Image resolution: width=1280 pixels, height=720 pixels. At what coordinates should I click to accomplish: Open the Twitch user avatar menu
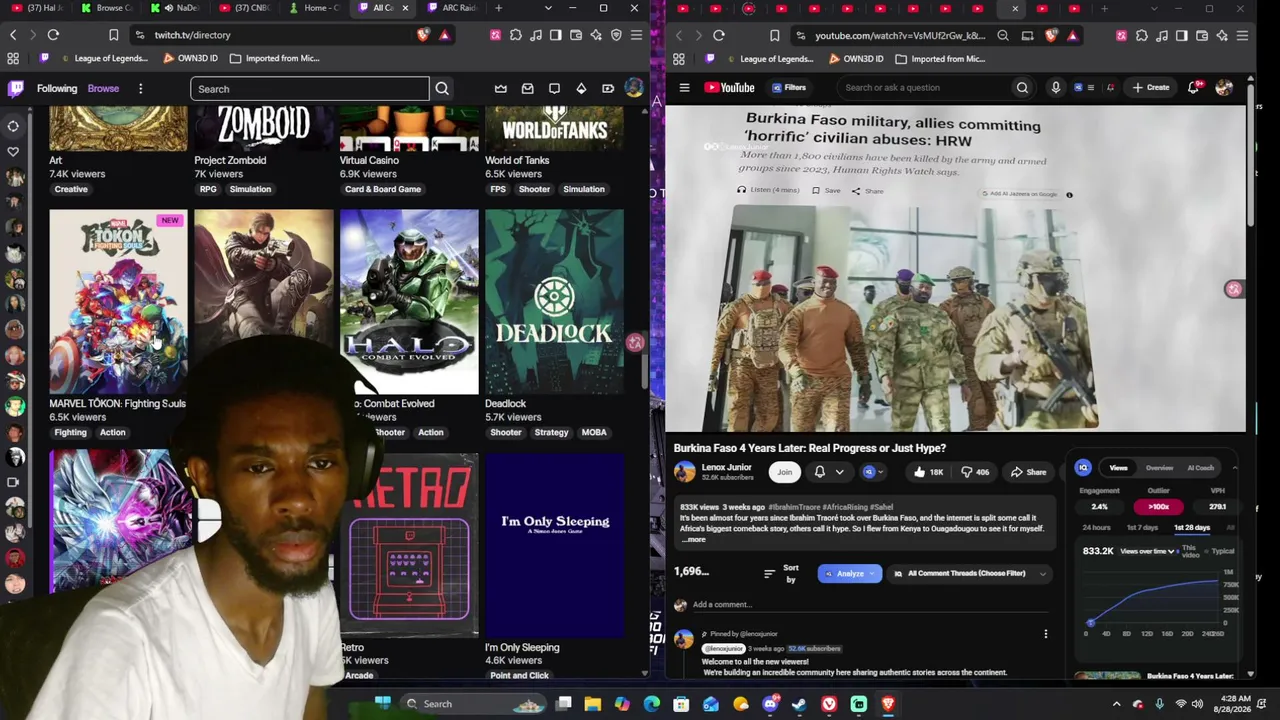pyautogui.click(x=634, y=88)
